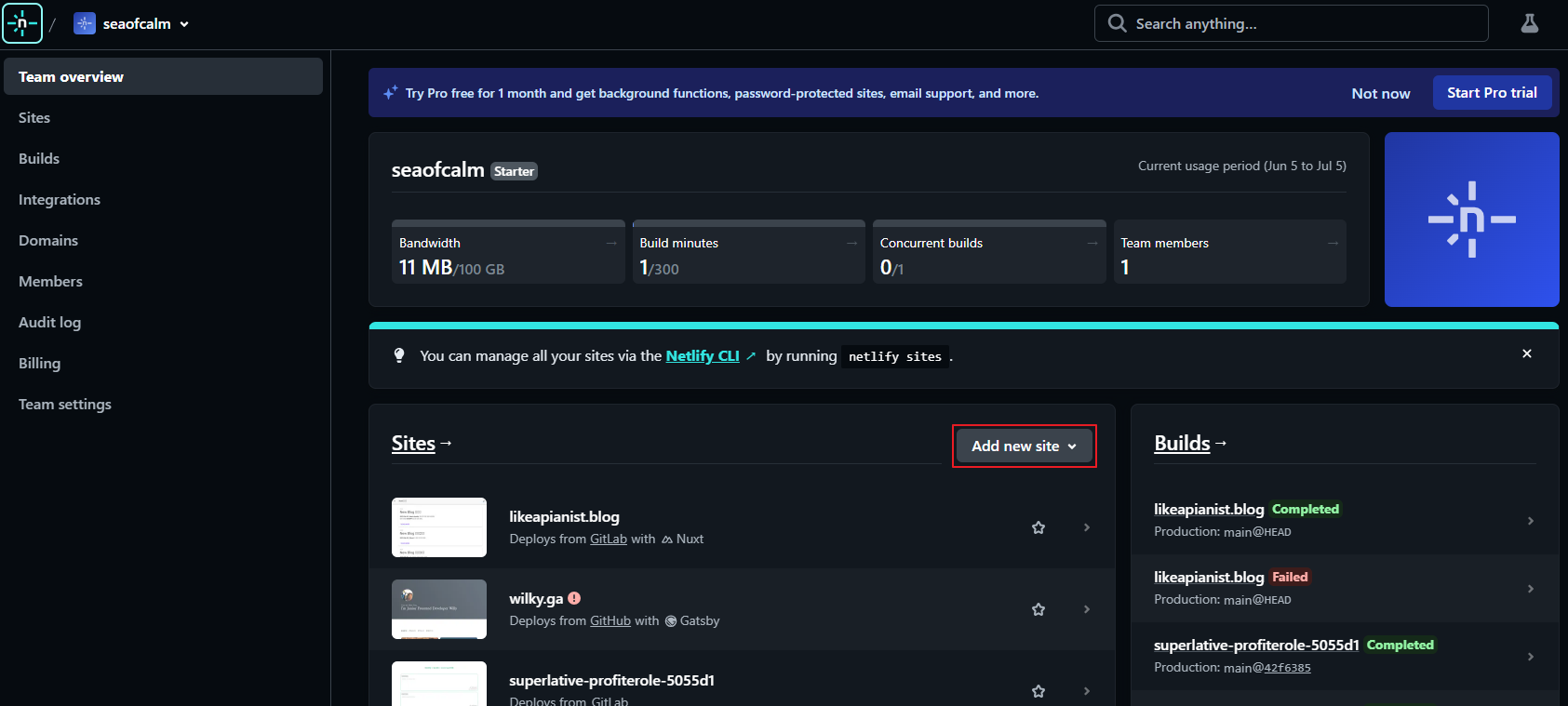The width and height of the screenshot is (1568, 706).
Task: Click the Gatsby framework icon
Action: [x=670, y=621]
